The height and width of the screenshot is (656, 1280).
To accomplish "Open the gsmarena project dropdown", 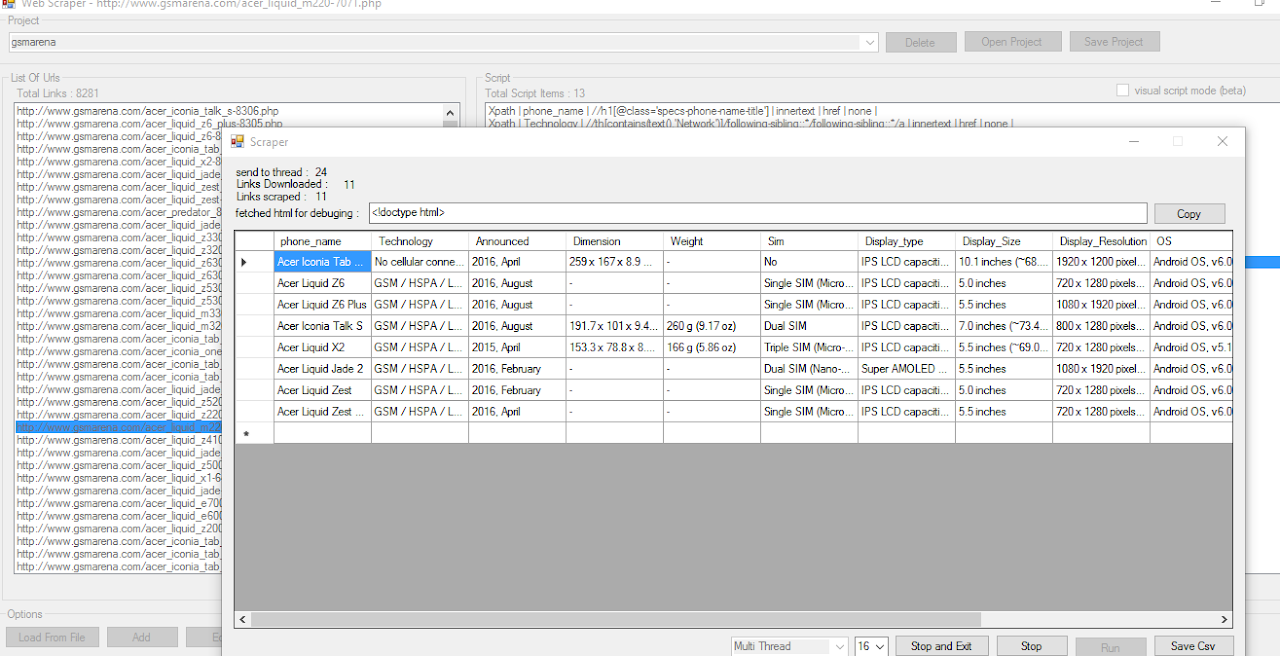I will coord(868,42).
